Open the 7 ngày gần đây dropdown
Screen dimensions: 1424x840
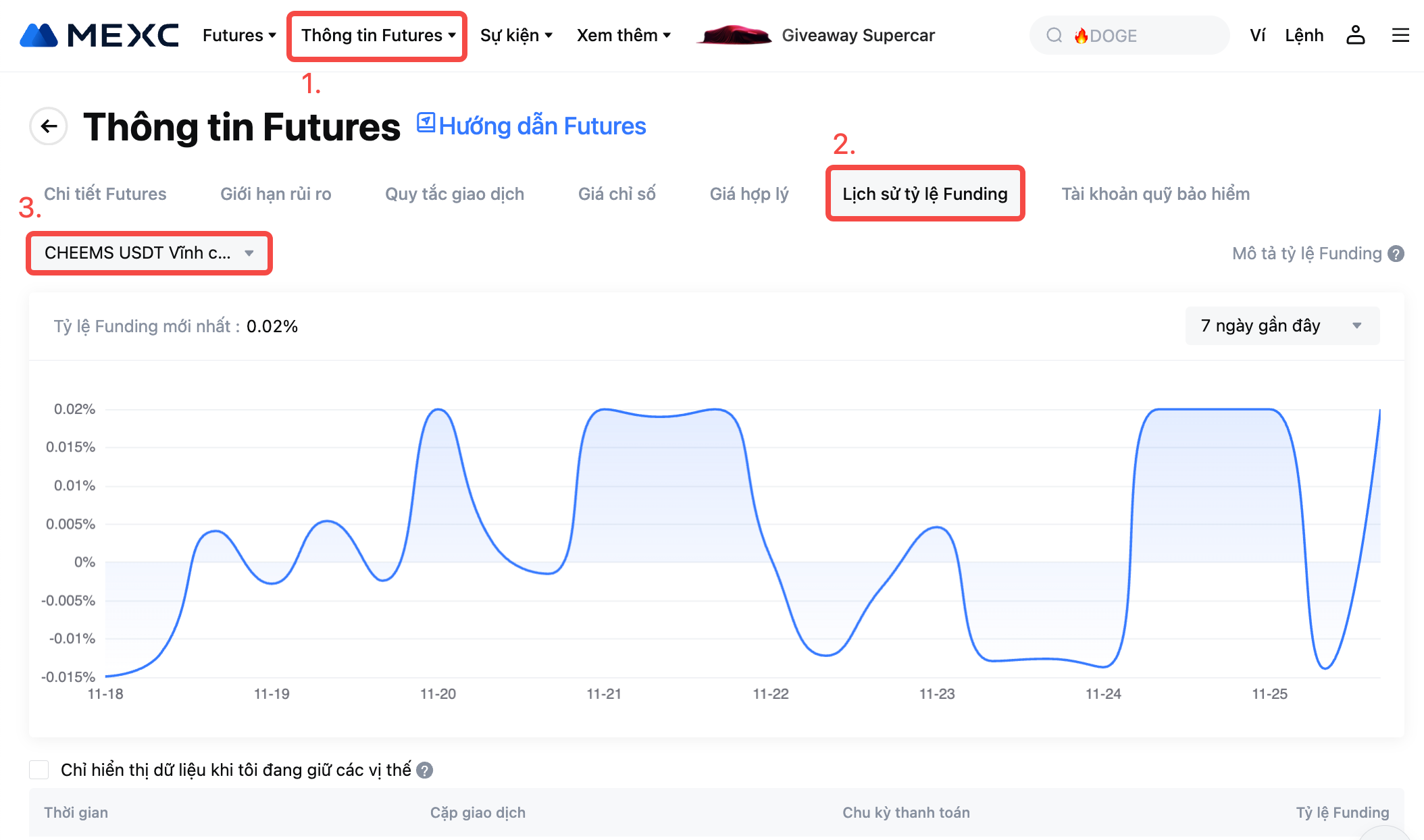pyautogui.click(x=1281, y=326)
